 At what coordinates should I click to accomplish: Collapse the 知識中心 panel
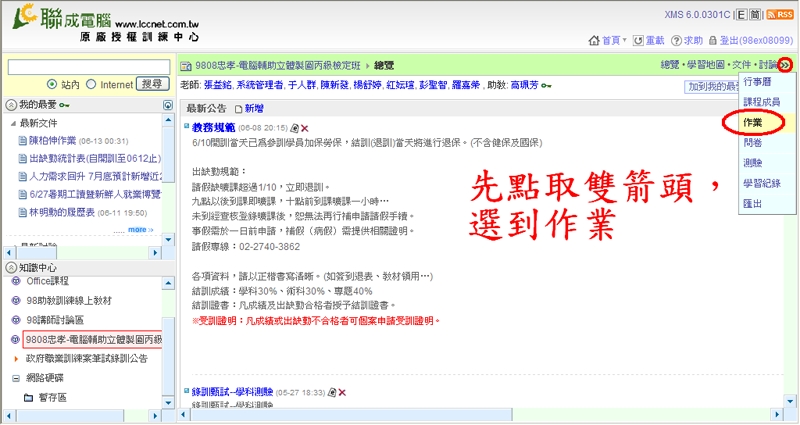(11, 268)
